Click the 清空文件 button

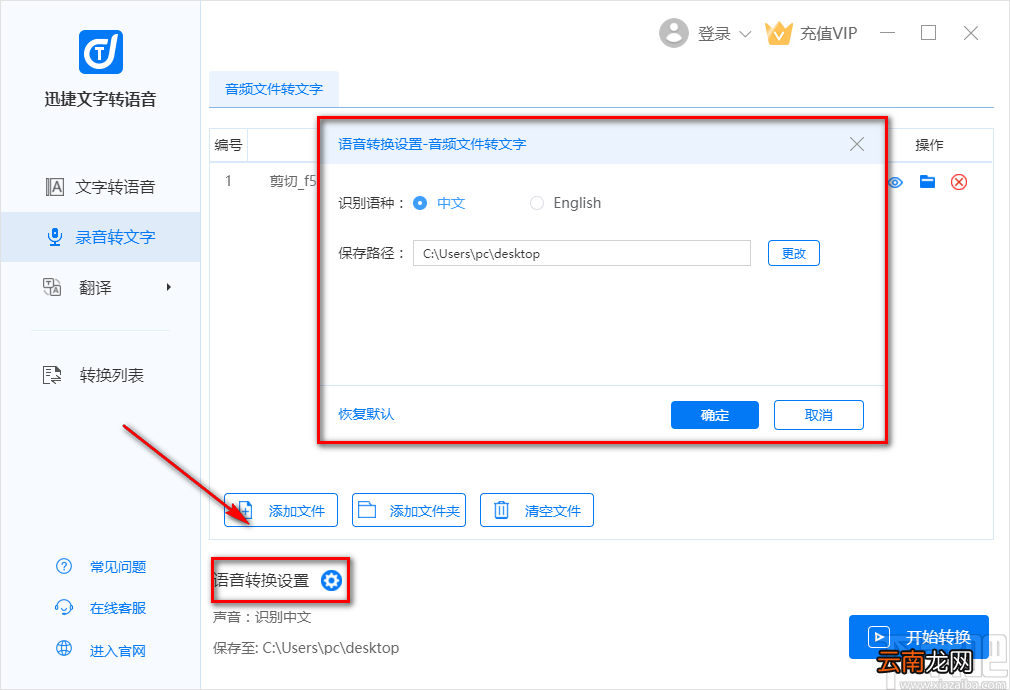click(537, 510)
